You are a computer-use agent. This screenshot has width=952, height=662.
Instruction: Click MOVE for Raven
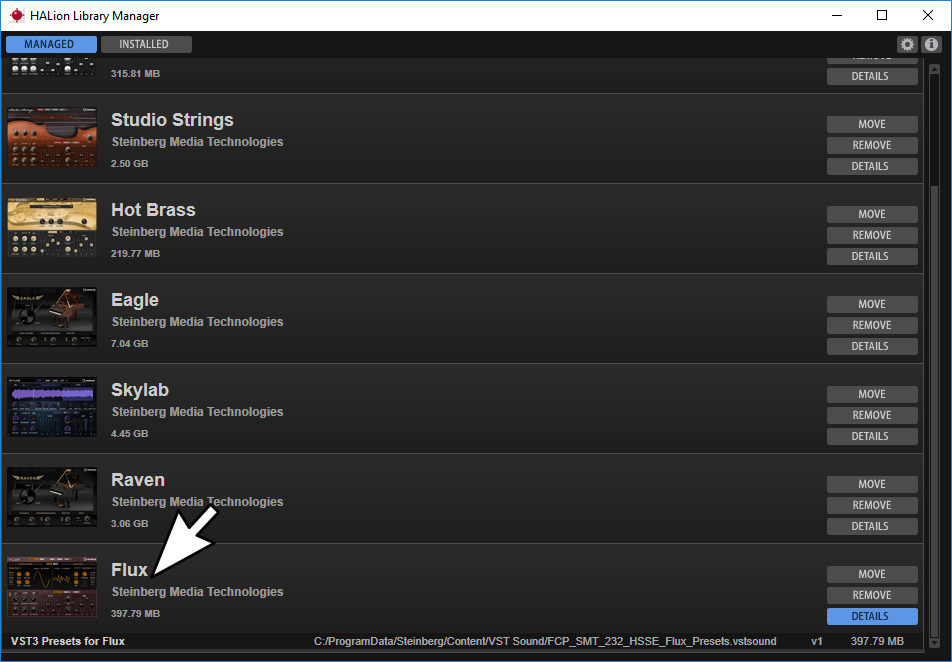coord(872,484)
